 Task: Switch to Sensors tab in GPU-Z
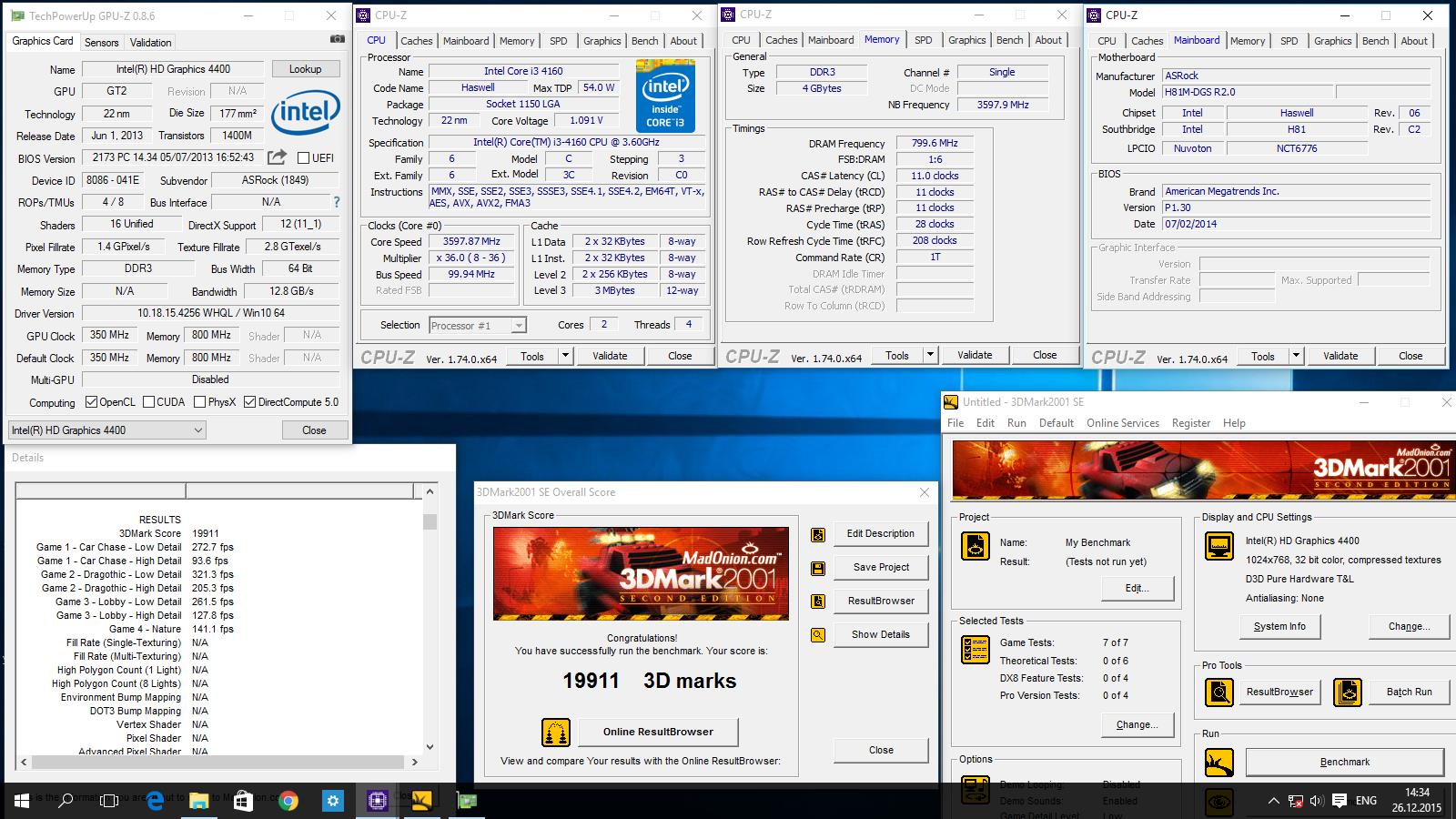click(x=101, y=43)
